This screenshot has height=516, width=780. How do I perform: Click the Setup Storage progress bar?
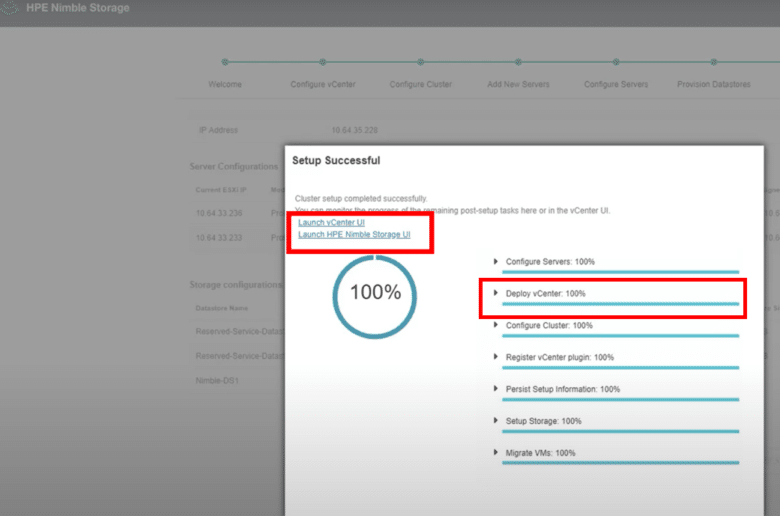click(620, 431)
